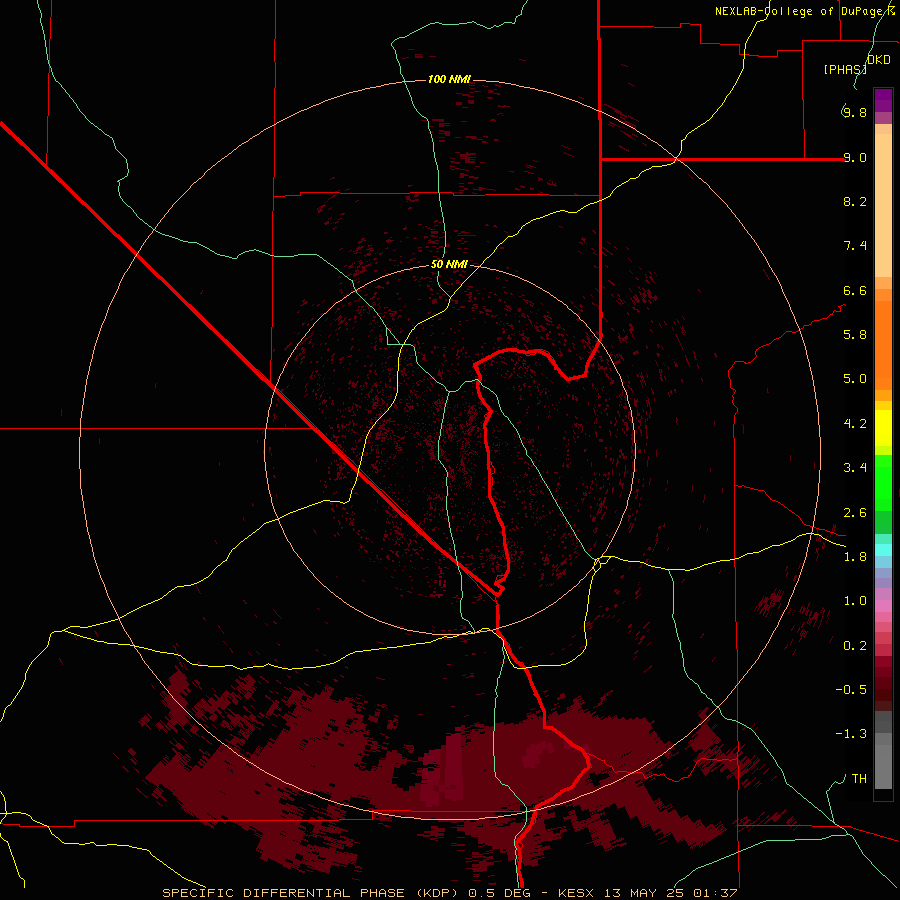
Task: Pick the orange segment of the color bar
Action: (883, 346)
